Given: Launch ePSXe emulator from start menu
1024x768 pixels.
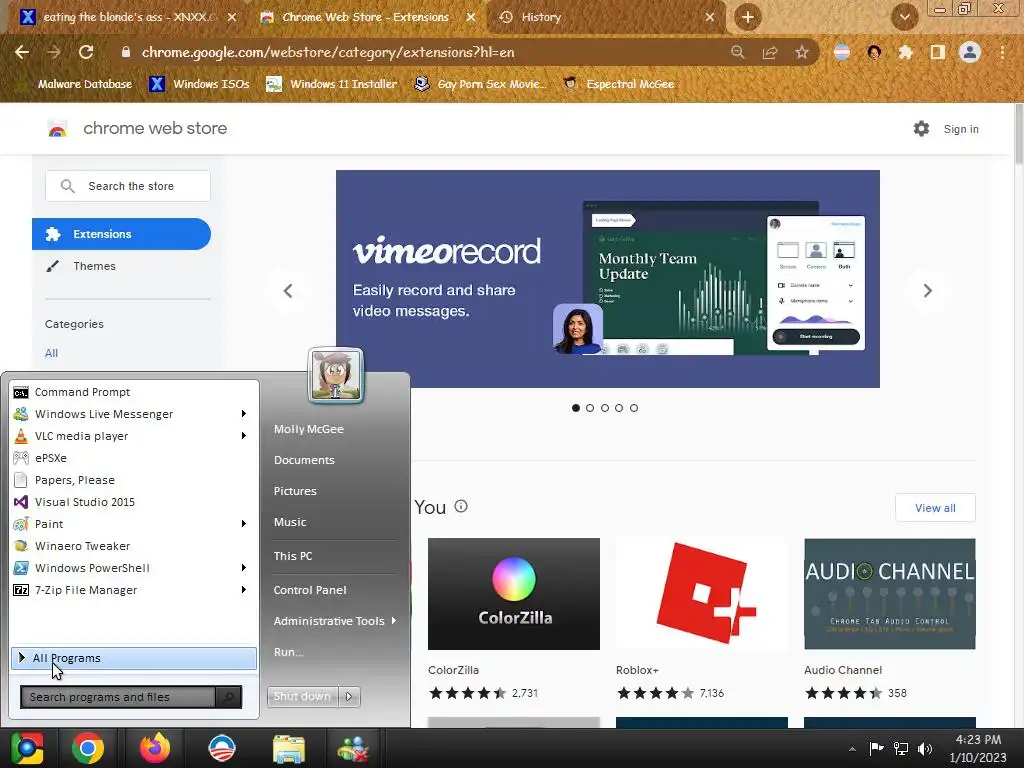Looking at the screenshot, I should click(134, 458).
